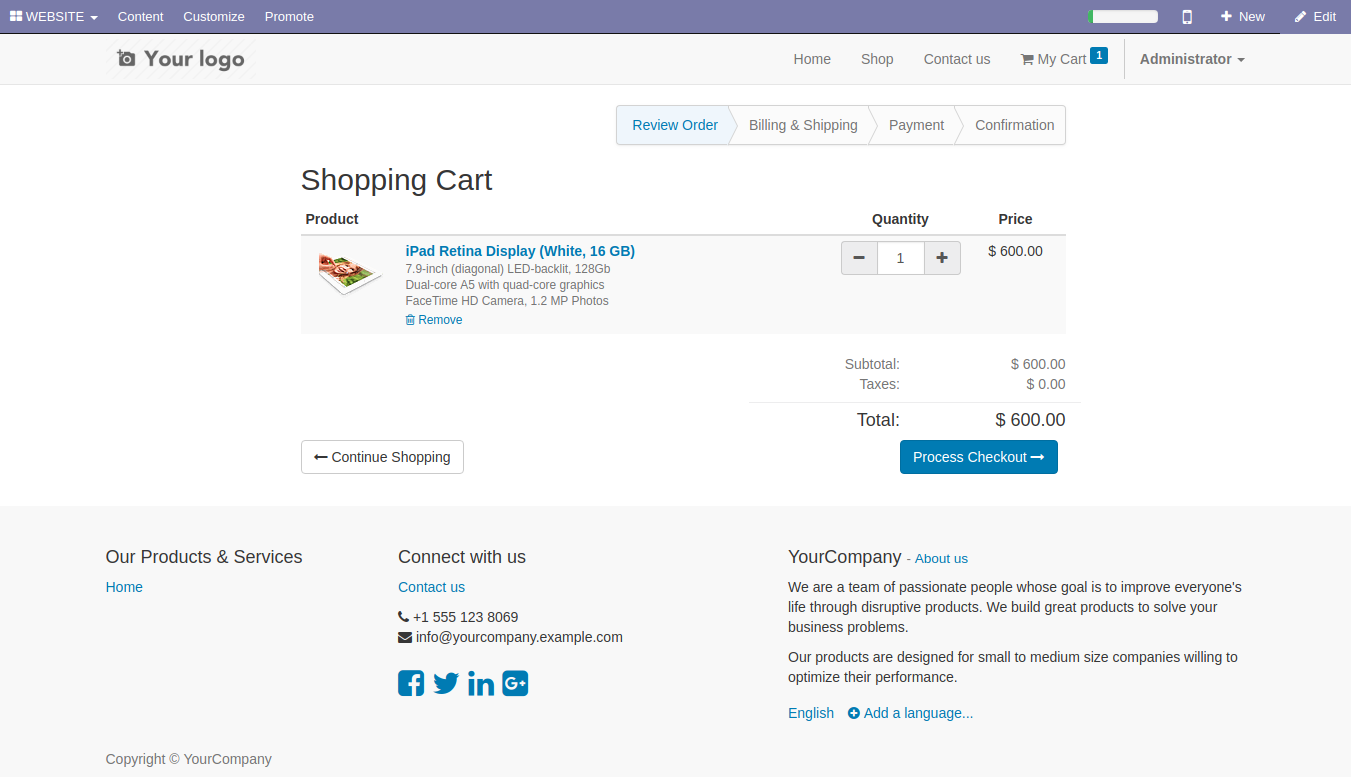Expand the Administrator user dropdown
Viewport: 1351px width, 777px height.
point(1192,59)
